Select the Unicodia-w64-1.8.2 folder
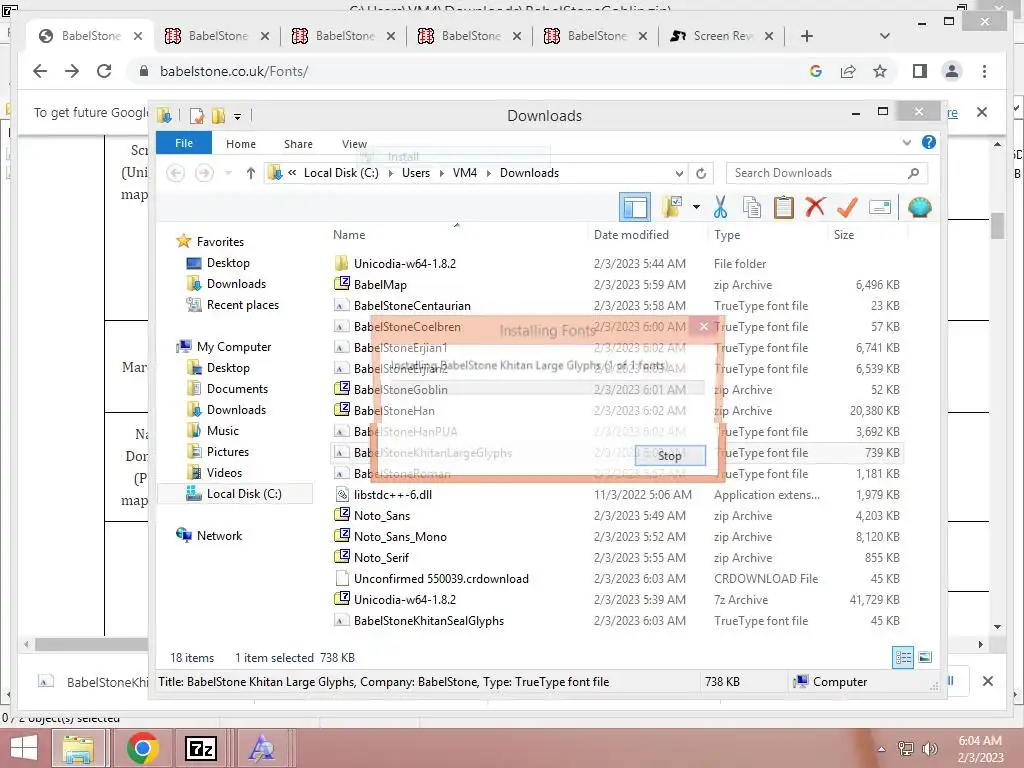 [x=405, y=264]
